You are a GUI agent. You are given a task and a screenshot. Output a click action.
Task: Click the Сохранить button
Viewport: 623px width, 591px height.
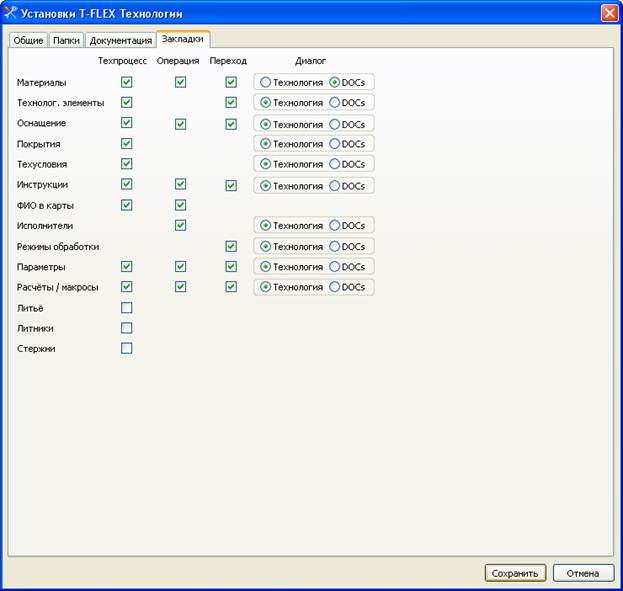tap(515, 573)
